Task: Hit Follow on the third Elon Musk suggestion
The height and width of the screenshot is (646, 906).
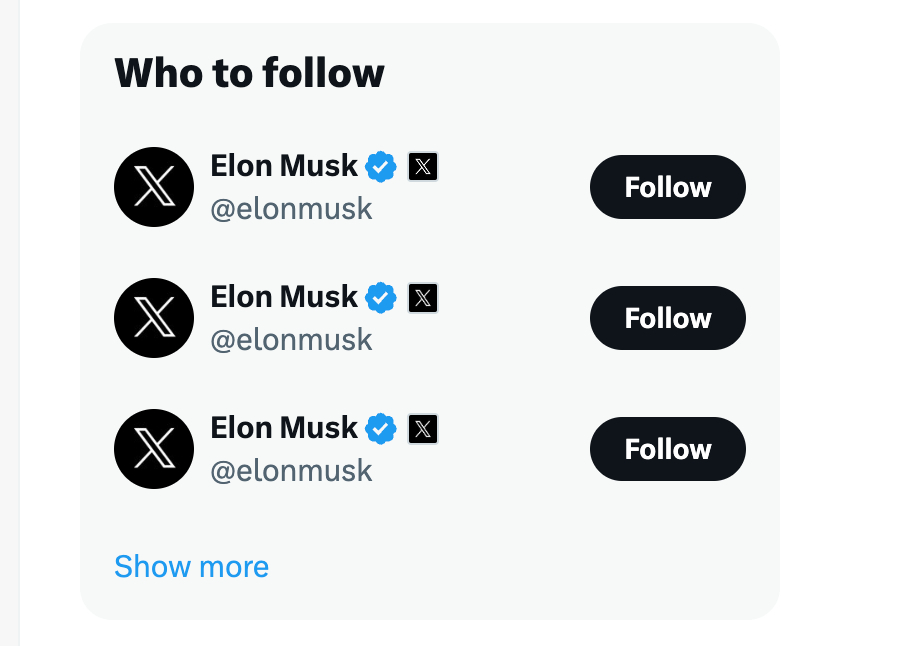Action: pyautogui.click(x=667, y=449)
